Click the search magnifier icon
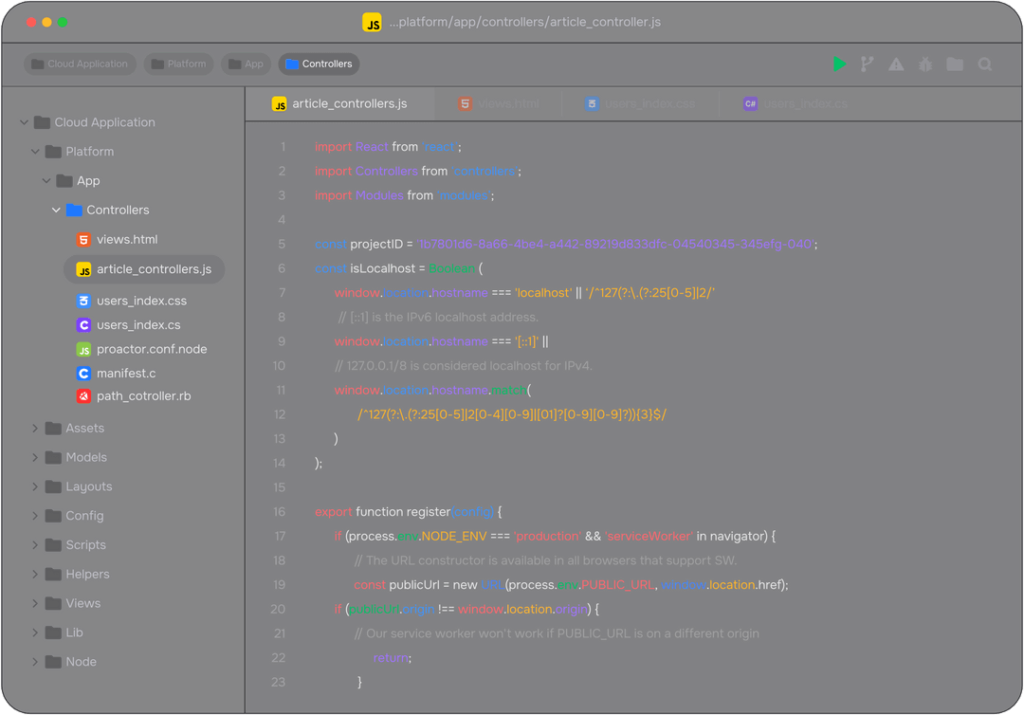1024x715 pixels. pos(985,64)
